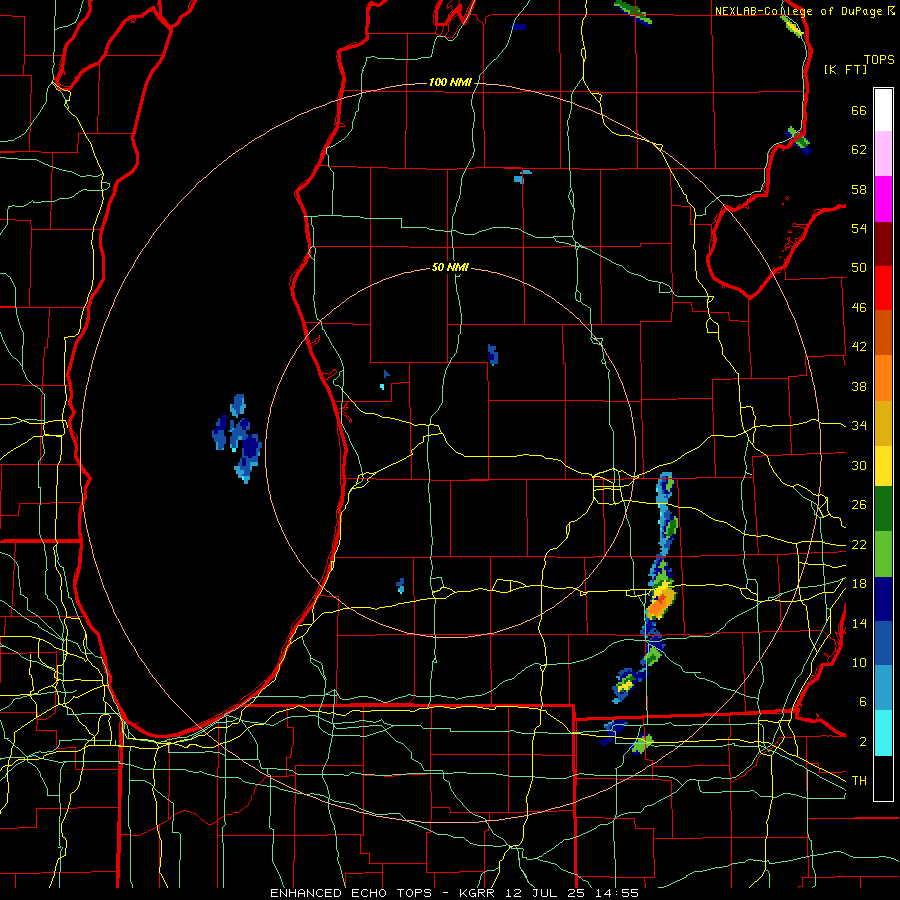Pick the light green legend band

[x=883, y=554]
